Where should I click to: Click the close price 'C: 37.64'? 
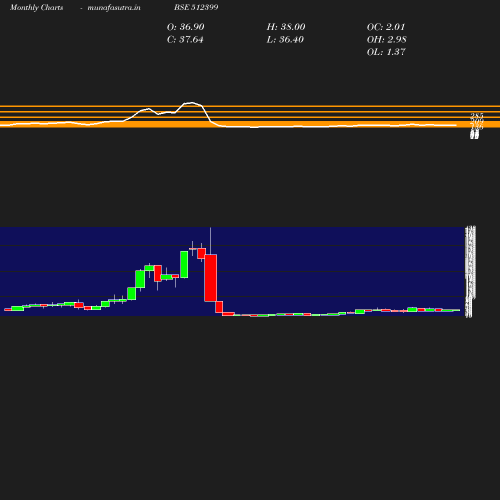click(x=185, y=39)
